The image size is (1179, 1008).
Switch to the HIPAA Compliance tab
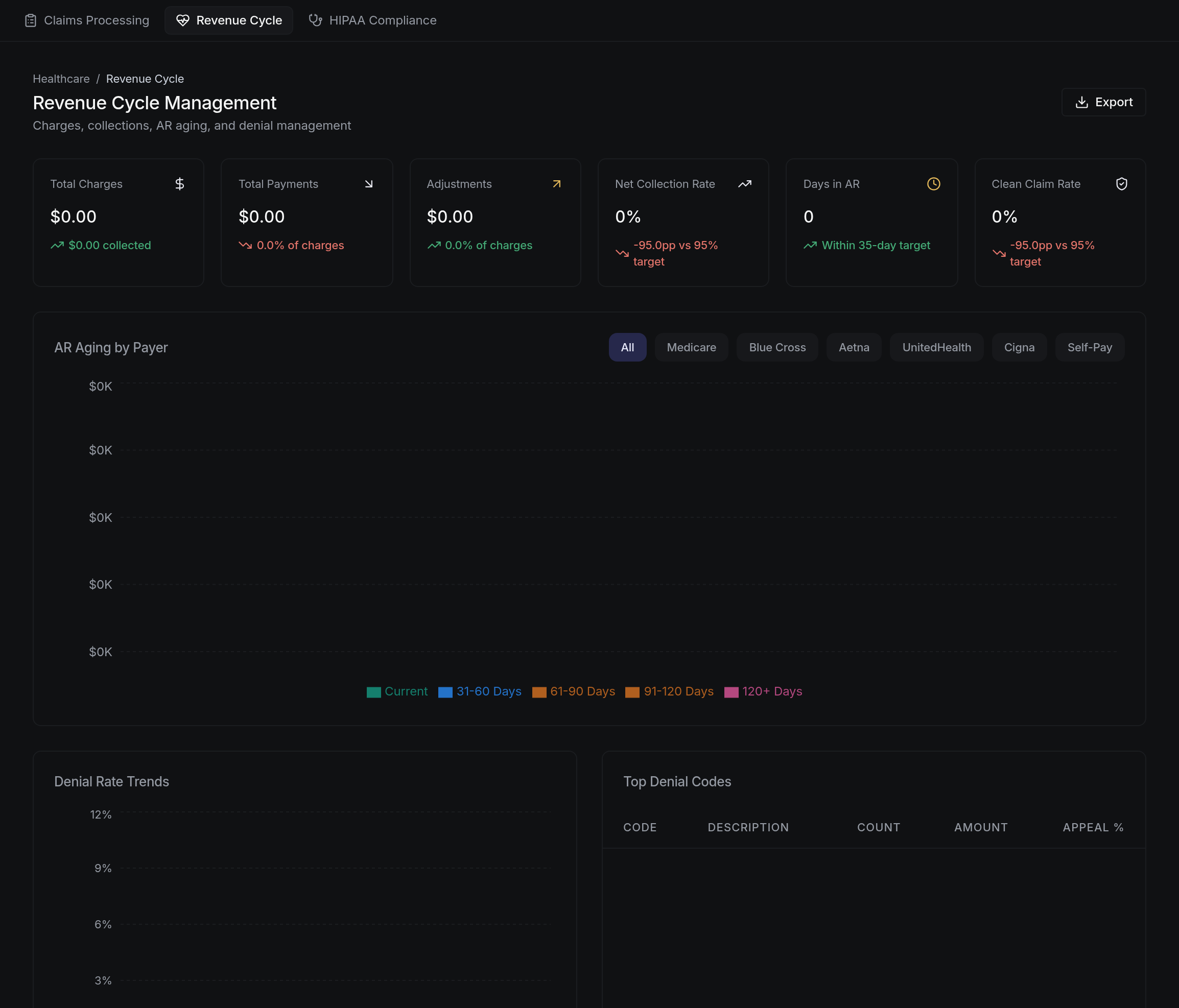coord(373,20)
